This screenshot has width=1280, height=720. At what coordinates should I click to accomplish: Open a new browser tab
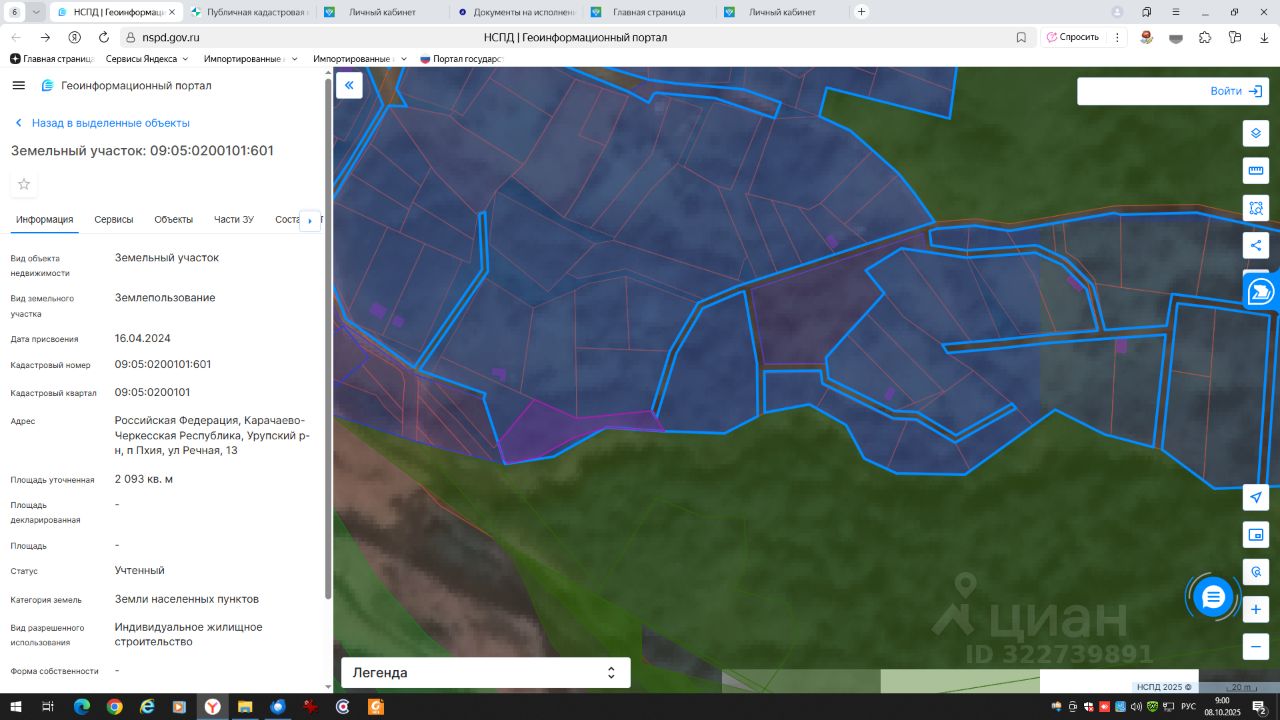click(862, 12)
